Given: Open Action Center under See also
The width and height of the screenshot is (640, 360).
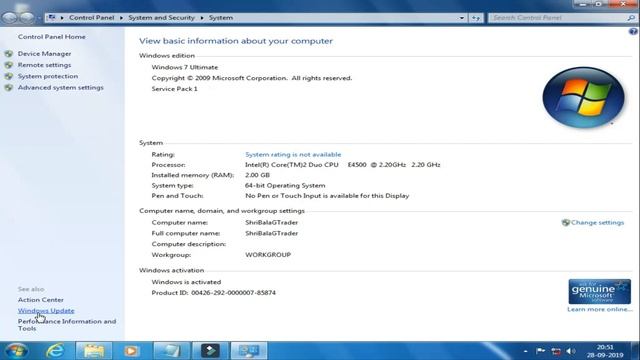Looking at the screenshot, I should [x=40, y=300].
